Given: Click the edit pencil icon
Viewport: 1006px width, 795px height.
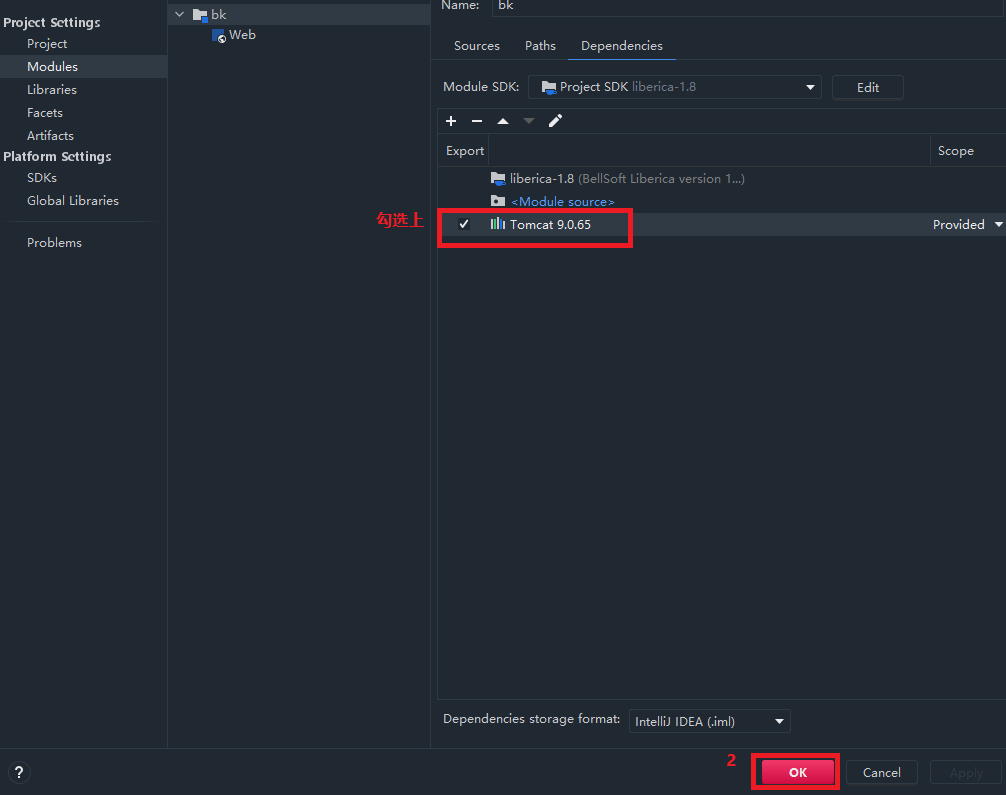Looking at the screenshot, I should tap(555, 121).
